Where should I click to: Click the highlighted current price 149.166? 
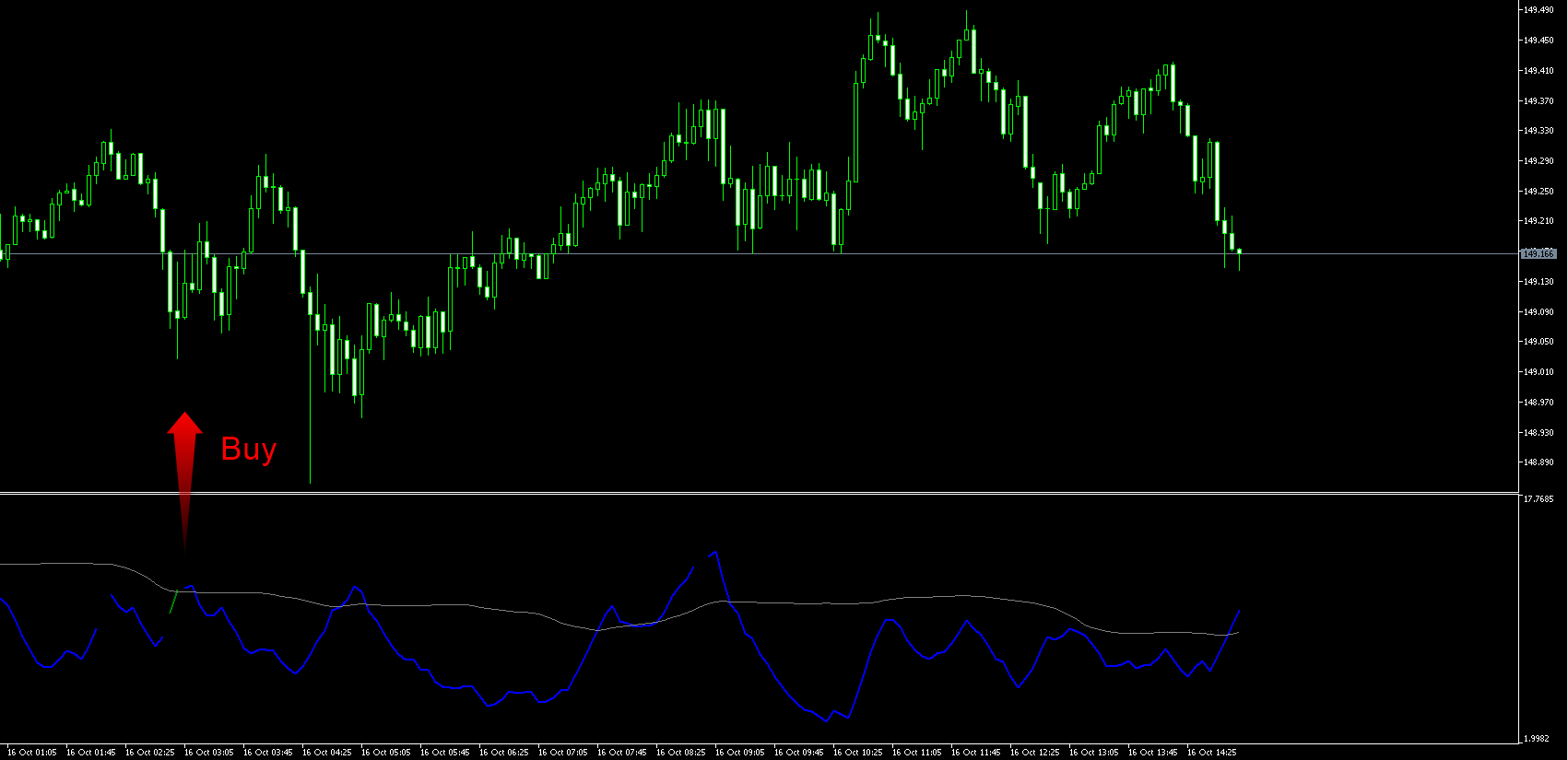(1538, 253)
